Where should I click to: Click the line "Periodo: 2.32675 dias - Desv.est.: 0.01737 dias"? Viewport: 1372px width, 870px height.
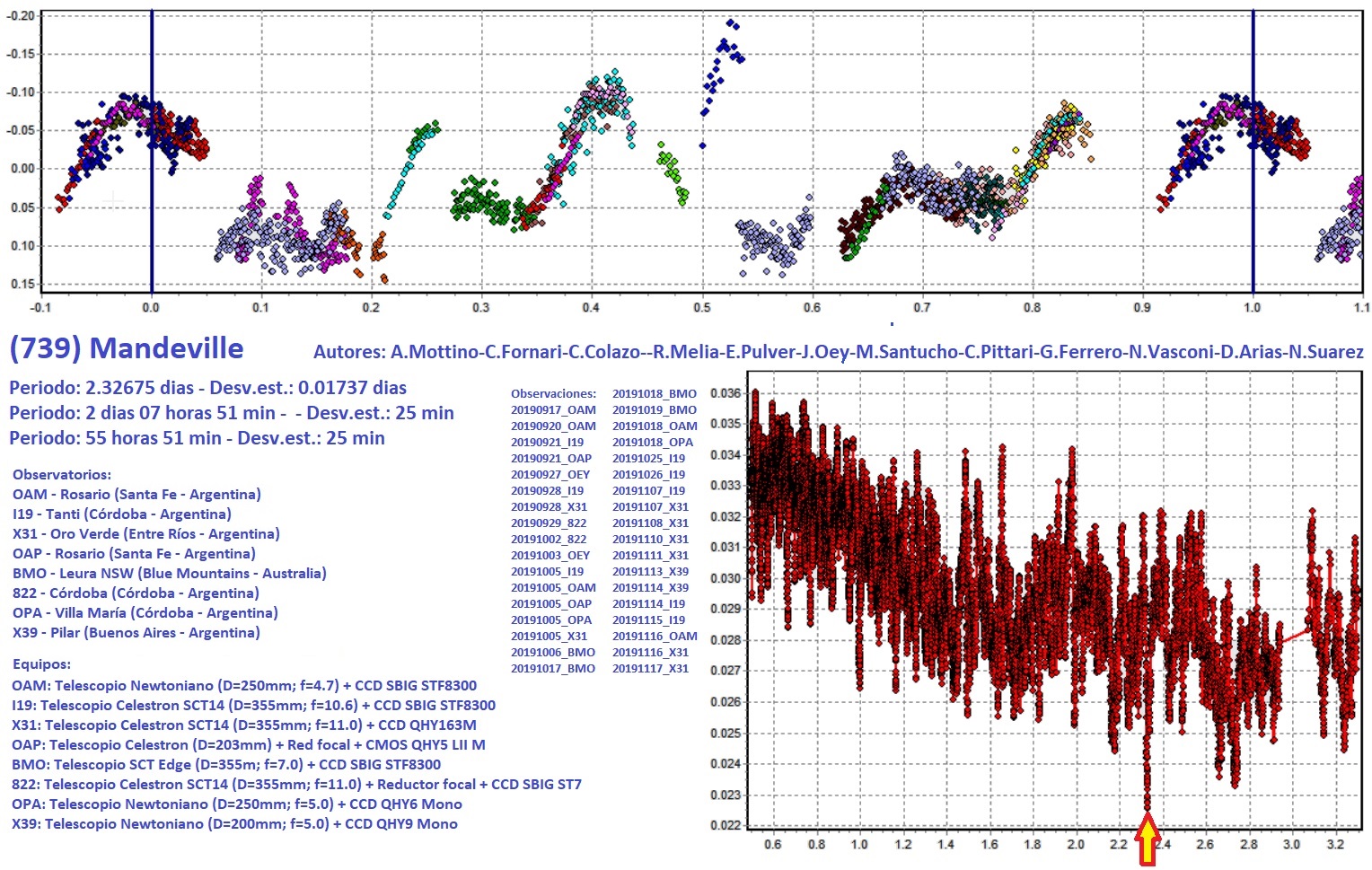pos(207,388)
